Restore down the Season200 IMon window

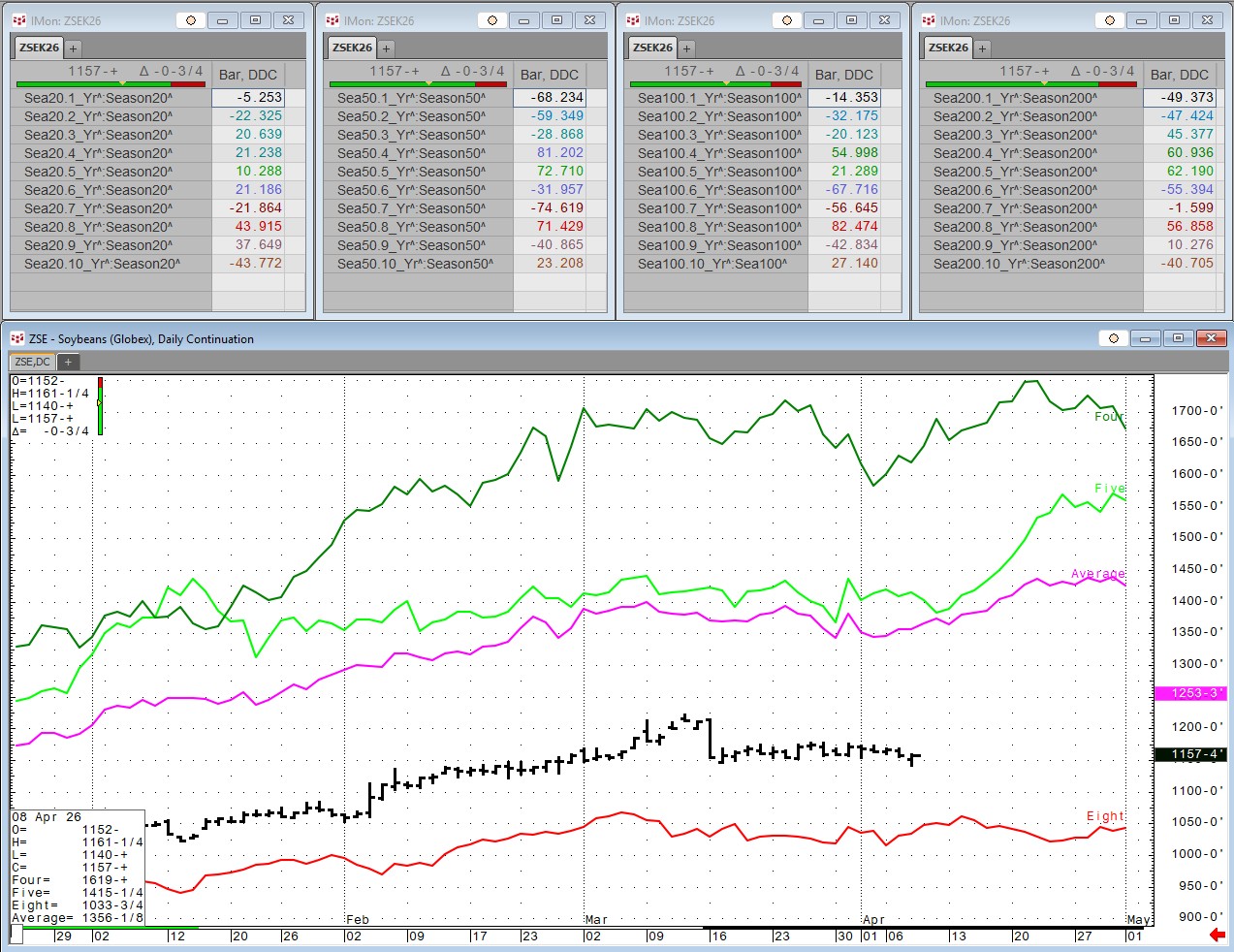point(1174,20)
